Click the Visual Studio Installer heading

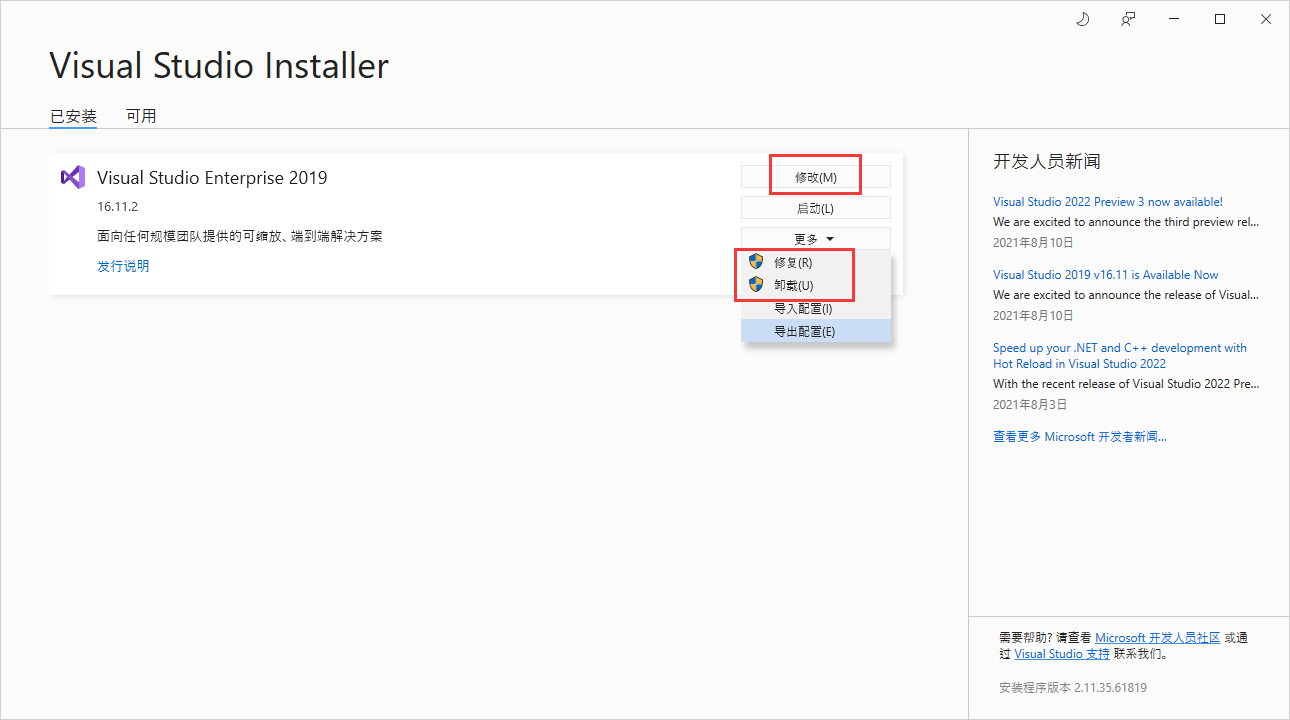tap(219, 66)
